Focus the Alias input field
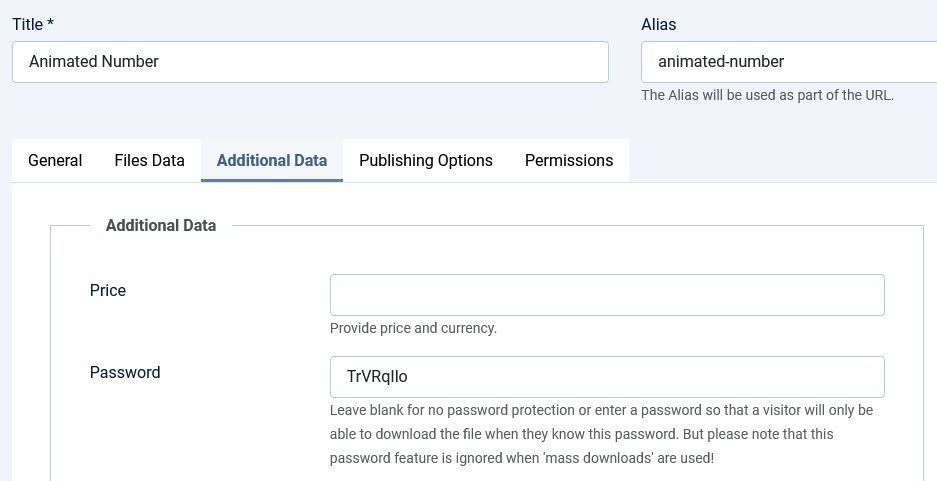Screen dimensions: 937x481 coord(788,62)
